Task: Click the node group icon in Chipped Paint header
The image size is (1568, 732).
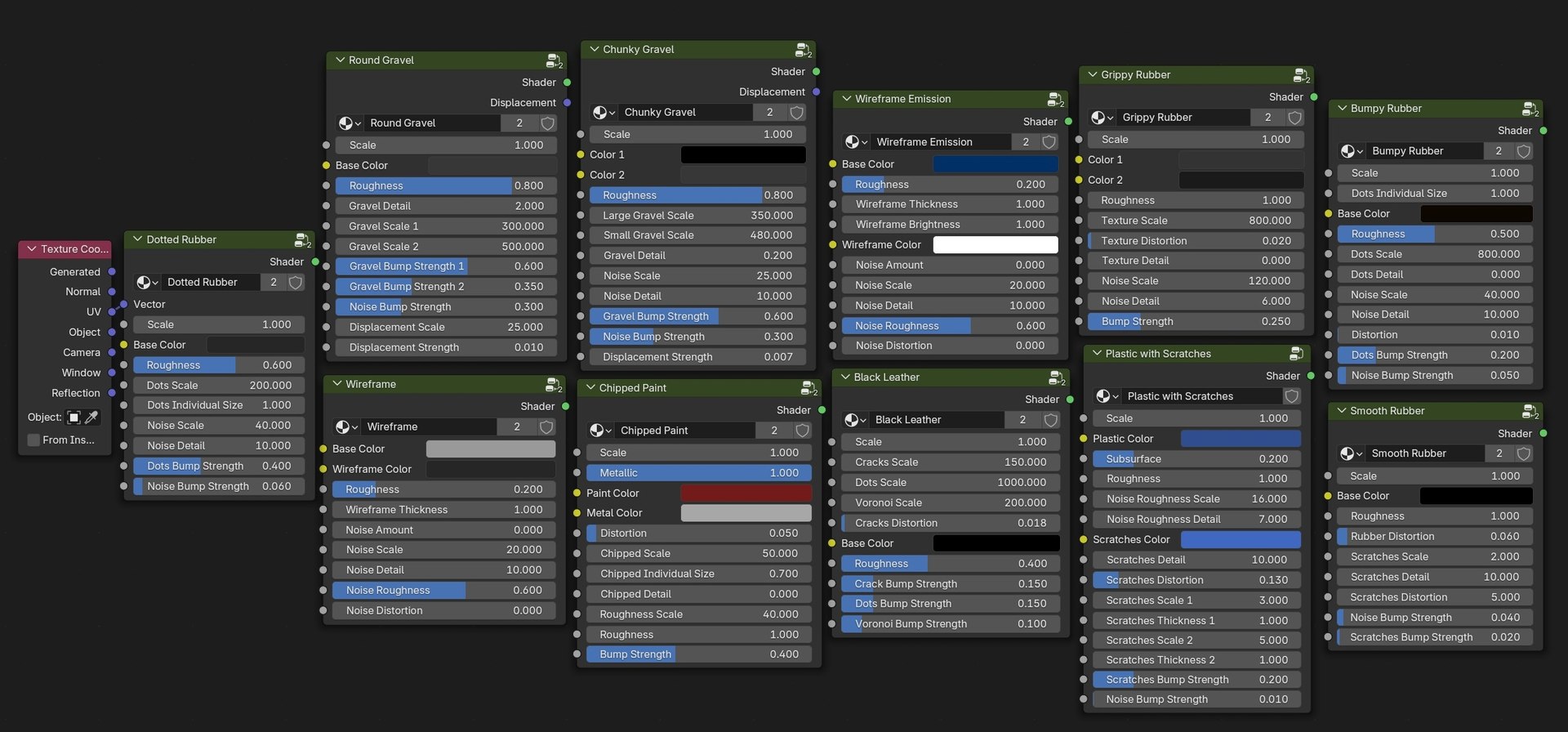Action: pos(809,388)
